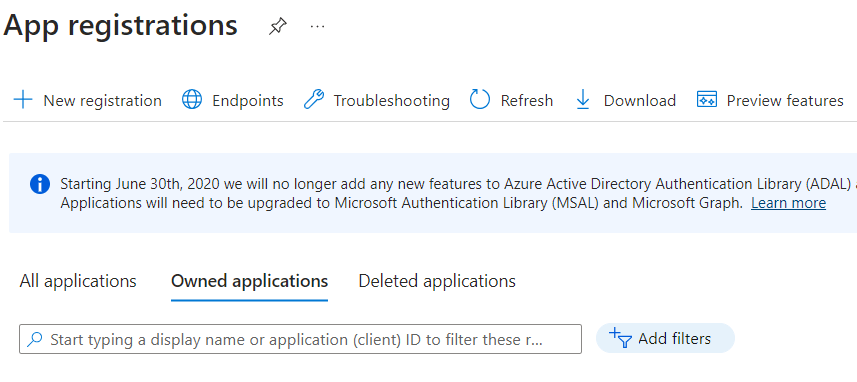Screen dimensions: 857x382
Task: Click the globe Endpoints icon
Action: pyautogui.click(x=192, y=100)
